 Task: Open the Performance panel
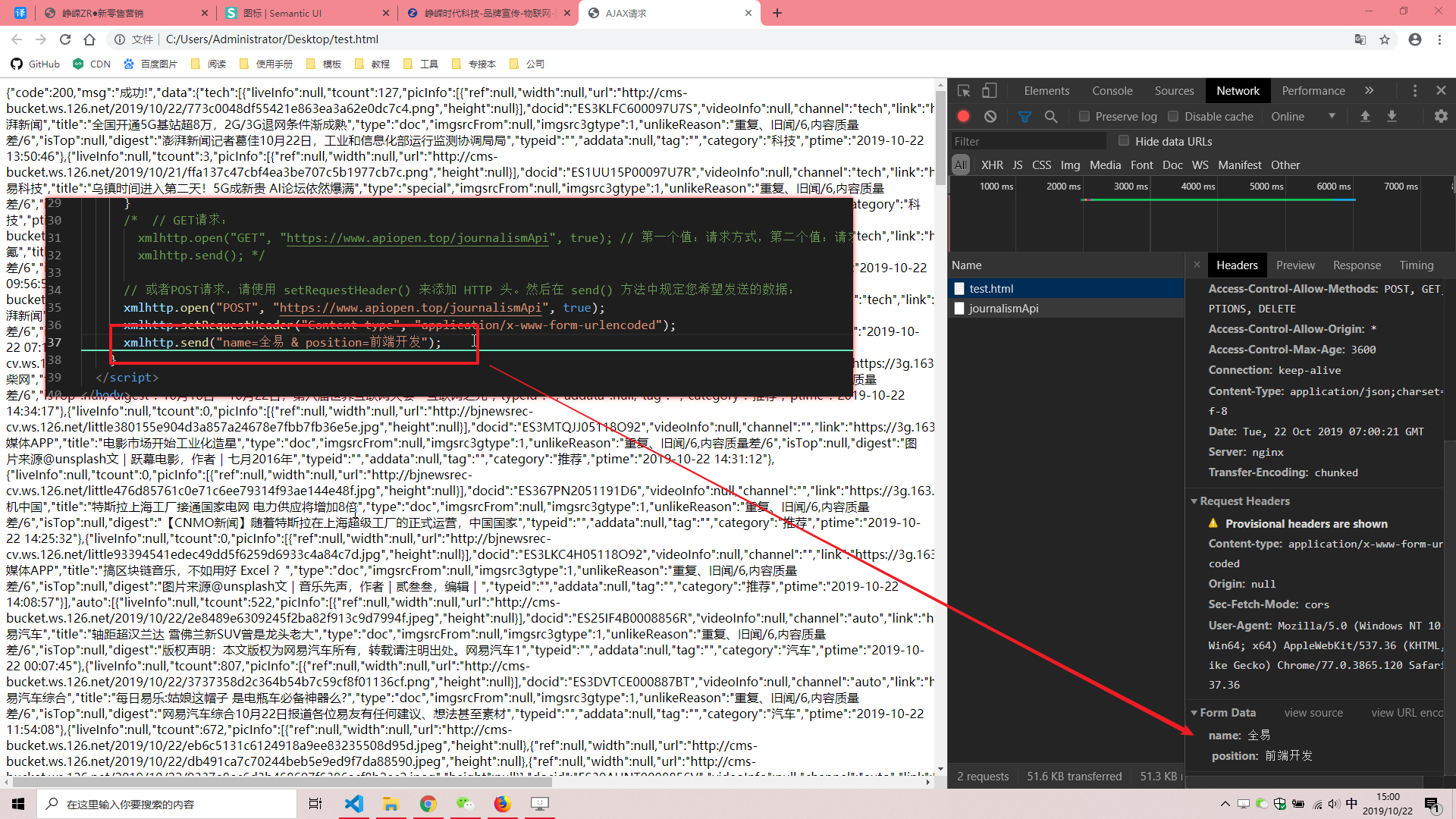[x=1313, y=90]
